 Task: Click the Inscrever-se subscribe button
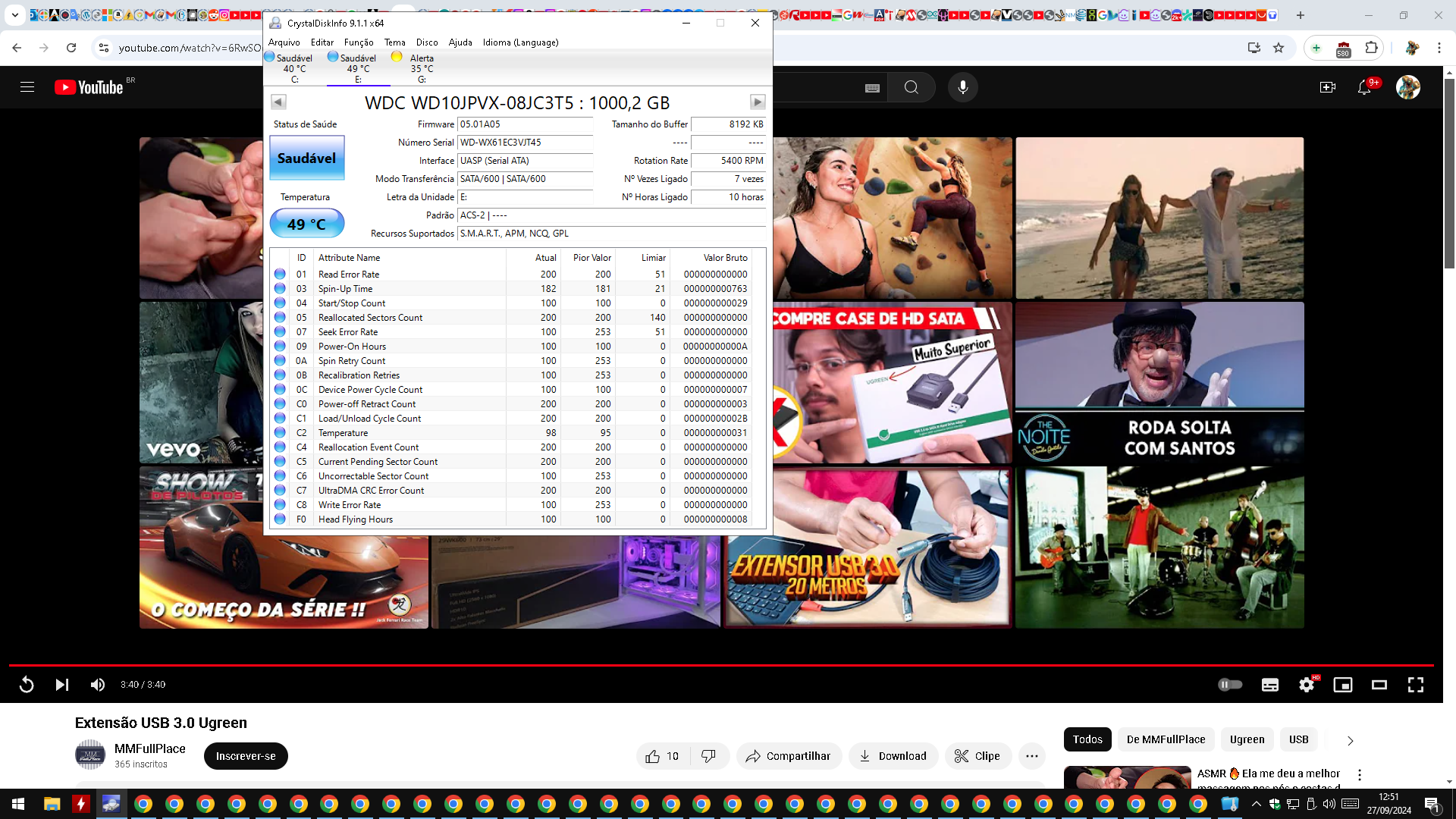(246, 756)
